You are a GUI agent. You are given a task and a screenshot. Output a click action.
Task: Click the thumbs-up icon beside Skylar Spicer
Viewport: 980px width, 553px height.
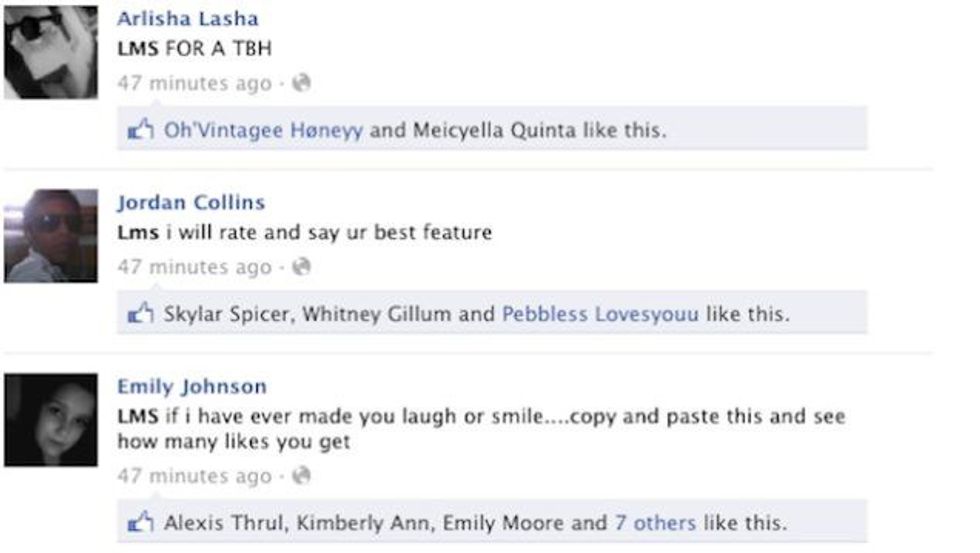[141, 314]
